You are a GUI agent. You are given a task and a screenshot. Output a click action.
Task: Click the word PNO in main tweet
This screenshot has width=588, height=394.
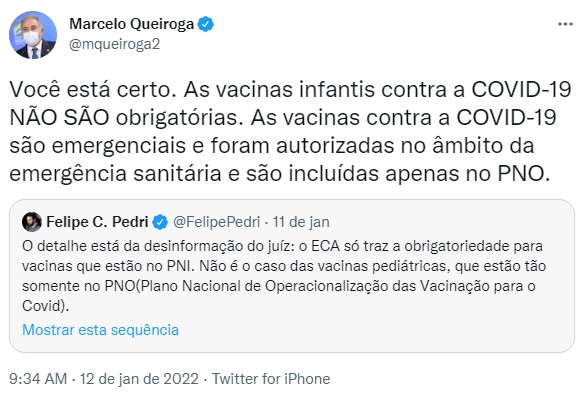tap(521, 174)
